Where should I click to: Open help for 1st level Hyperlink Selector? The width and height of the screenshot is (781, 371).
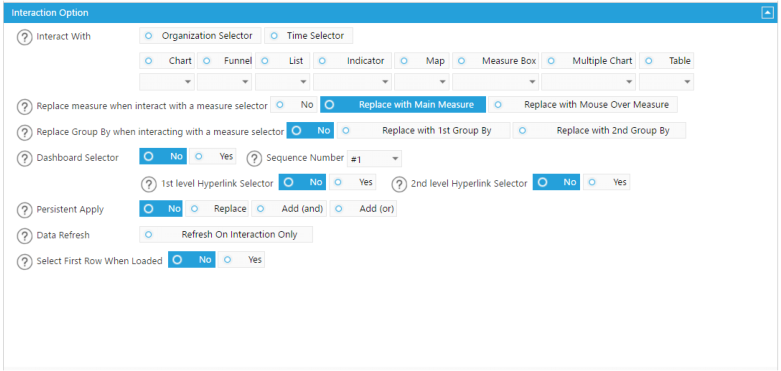148,184
